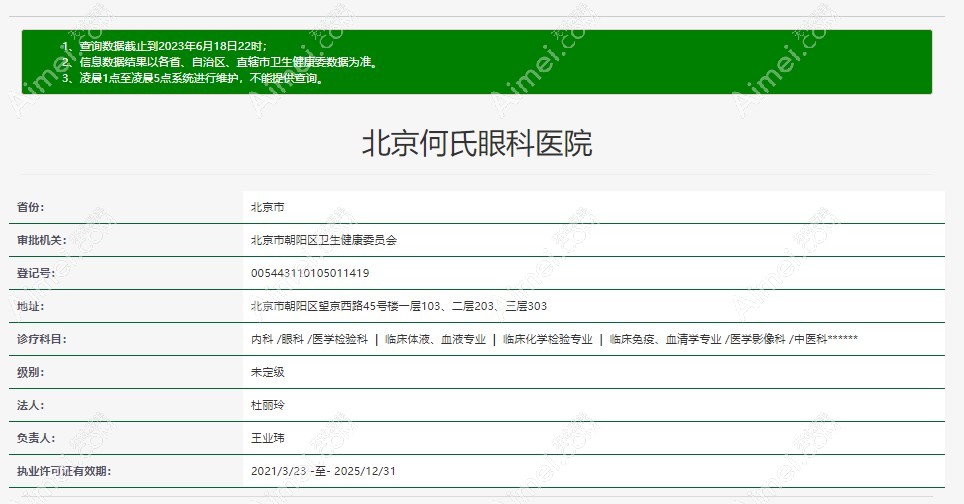Click the 负责人 row label

point(36,438)
